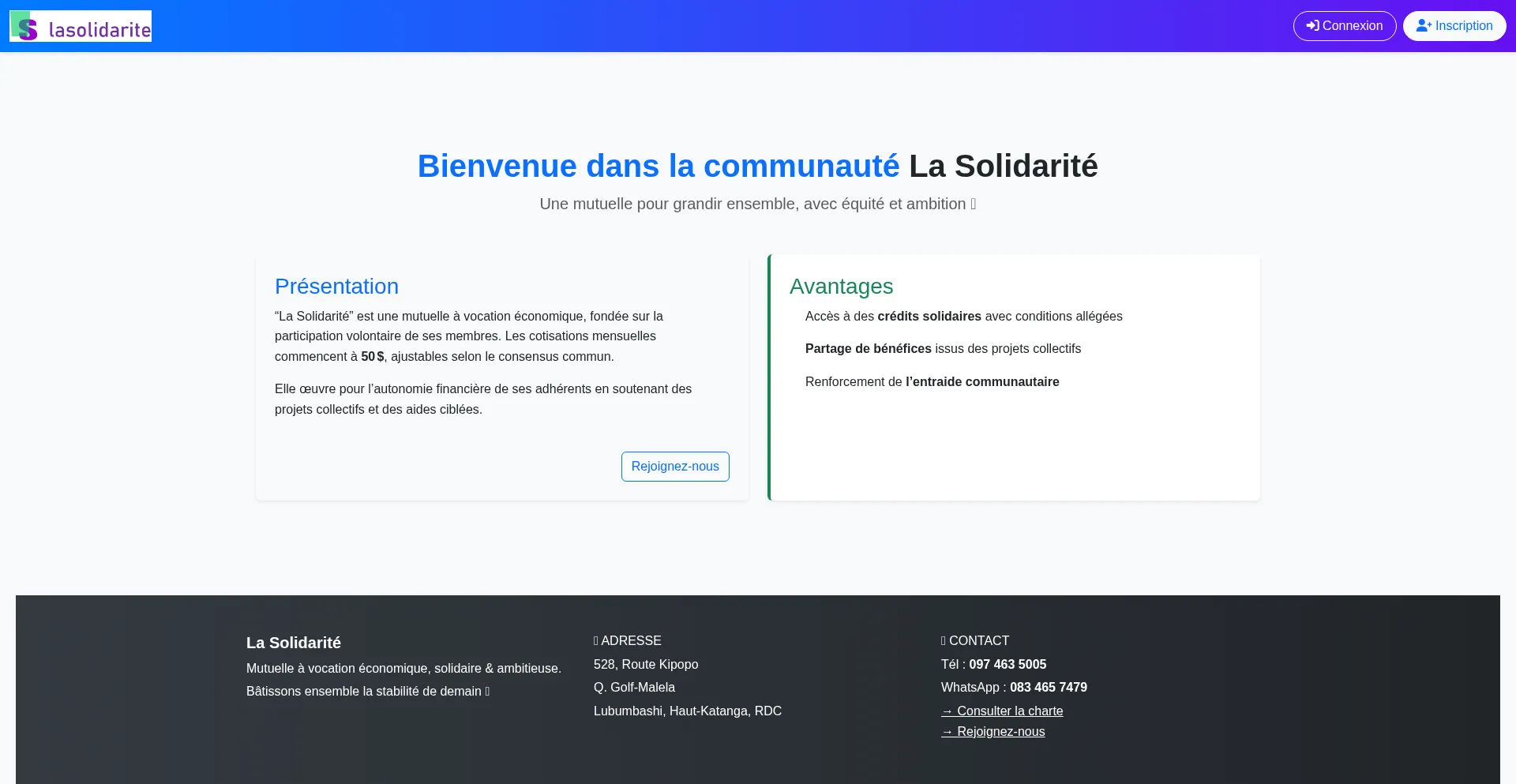Screen dimensions: 1516x784
Task: Open the Connexion page
Action: [1345, 25]
